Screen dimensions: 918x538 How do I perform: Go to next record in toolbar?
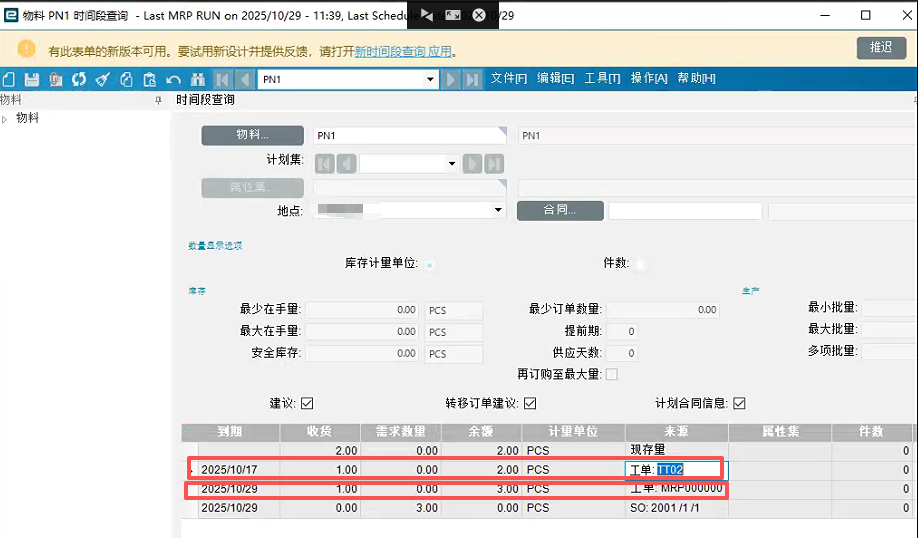(451, 79)
